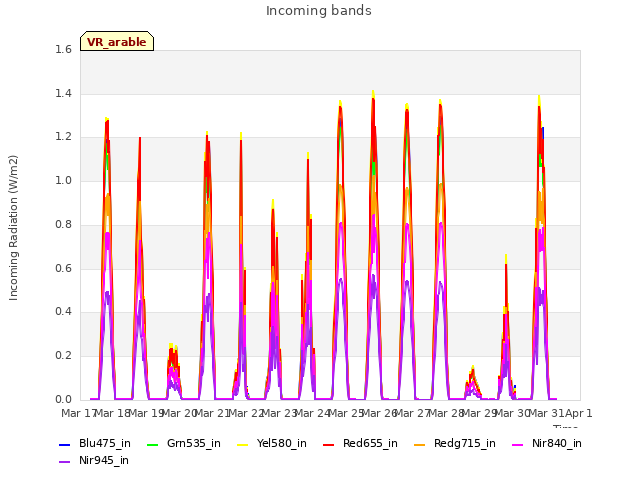Image resolution: width=640 pixels, height=480 pixels.
Task: Click the magenta Nir840_in legend swatch
Action: [x=518, y=444]
